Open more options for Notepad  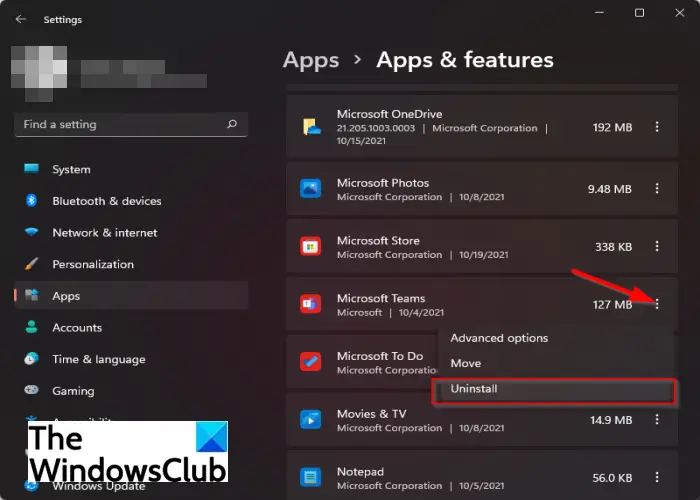tap(657, 477)
